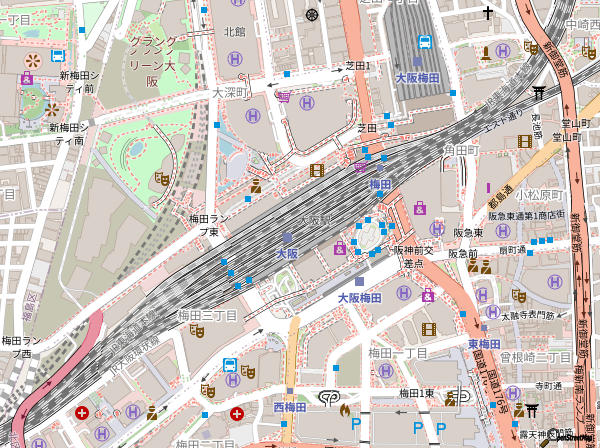Screen dimensions: 600x448
Task: Click the blue 梅田 subway station label
Action: [380, 184]
